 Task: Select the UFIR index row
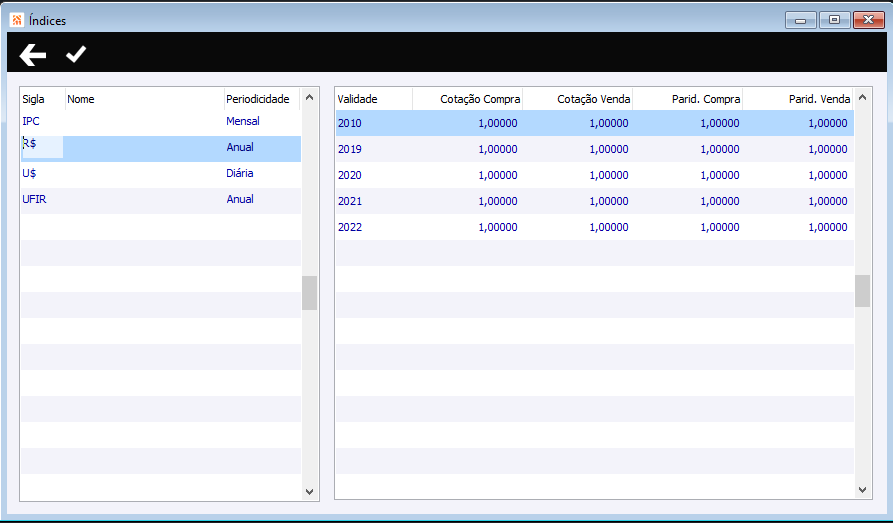tap(161, 200)
